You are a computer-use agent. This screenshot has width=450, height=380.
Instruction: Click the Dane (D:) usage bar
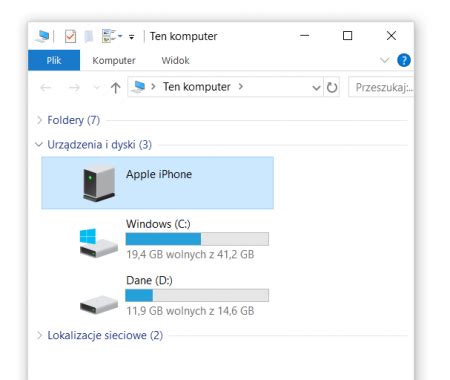[197, 295]
